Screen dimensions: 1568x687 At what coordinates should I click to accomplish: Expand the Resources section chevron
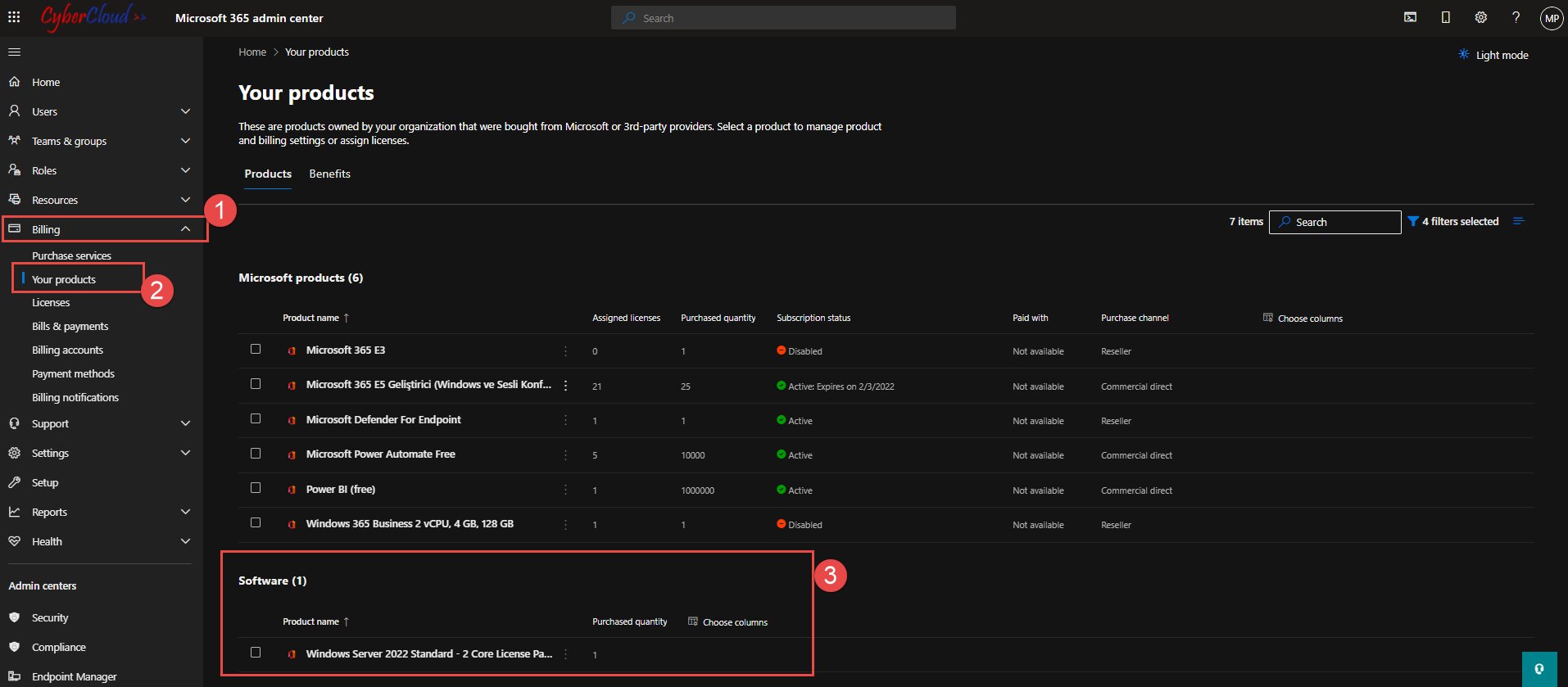point(185,200)
